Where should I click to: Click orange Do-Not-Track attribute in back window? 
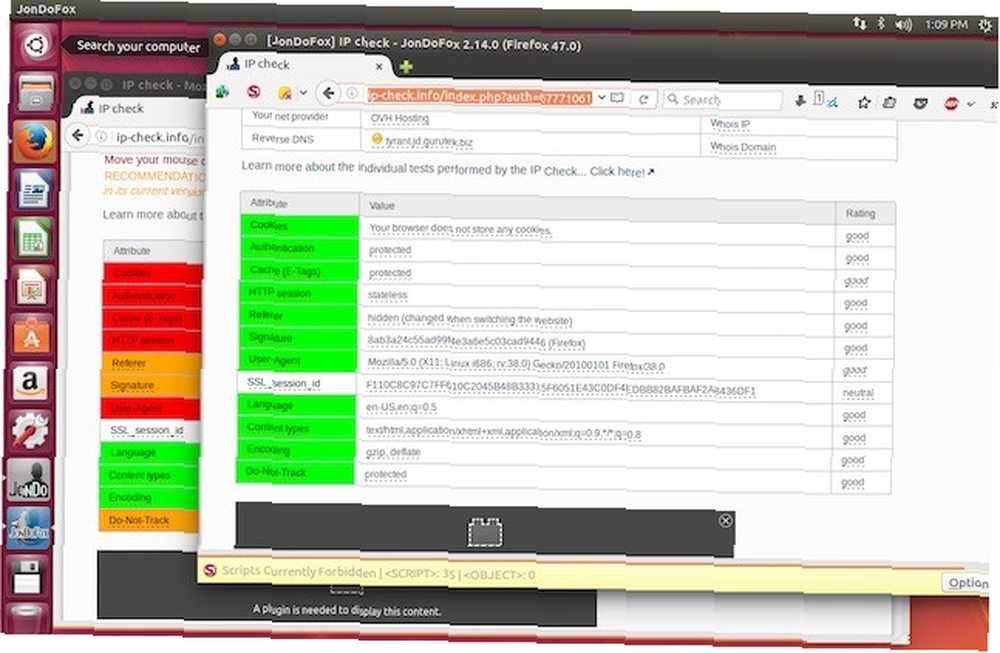click(149, 520)
